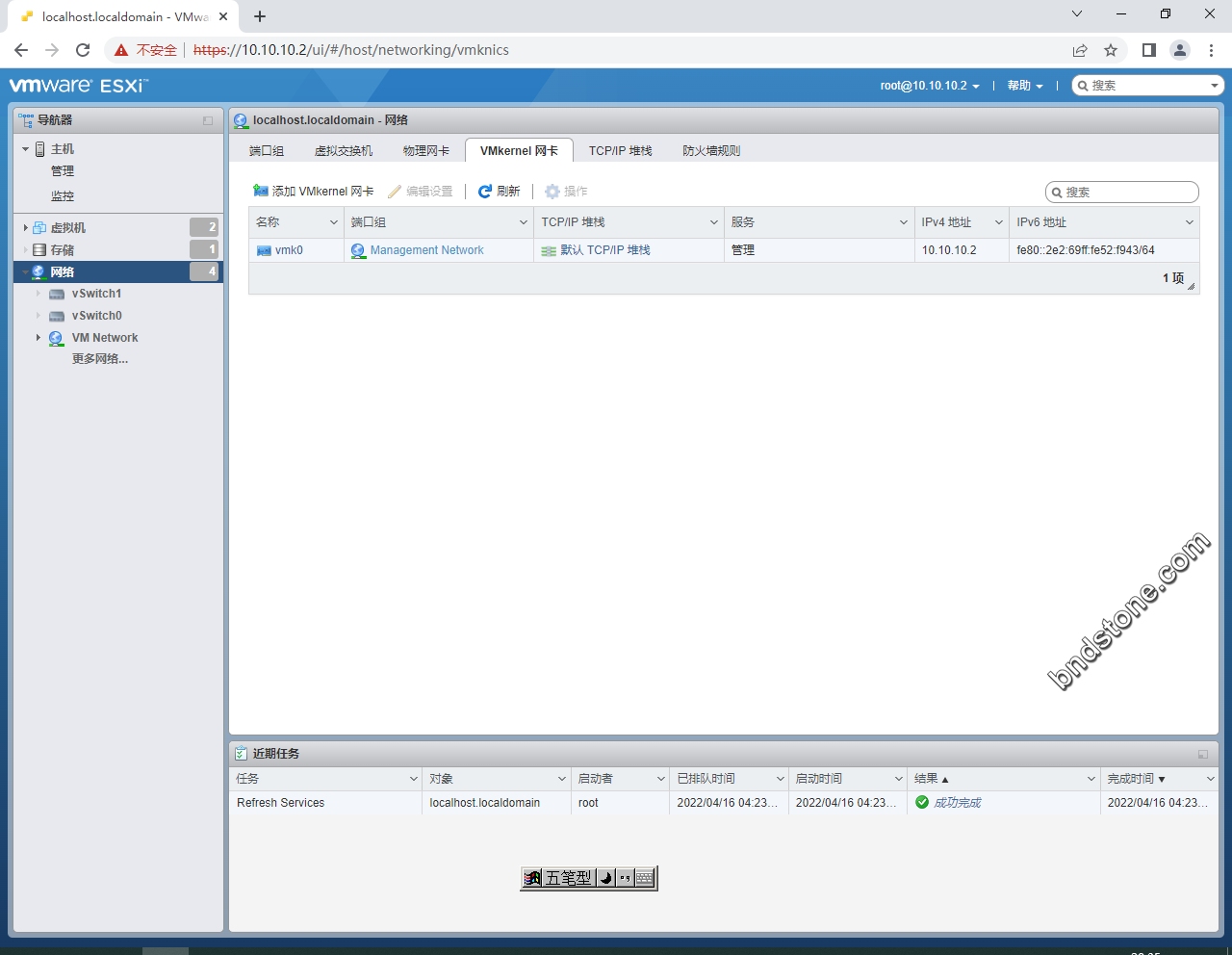Open the Name (名称) column dropdown arrow
Screen dimensions: 1232x955
pyautogui.click(x=334, y=222)
